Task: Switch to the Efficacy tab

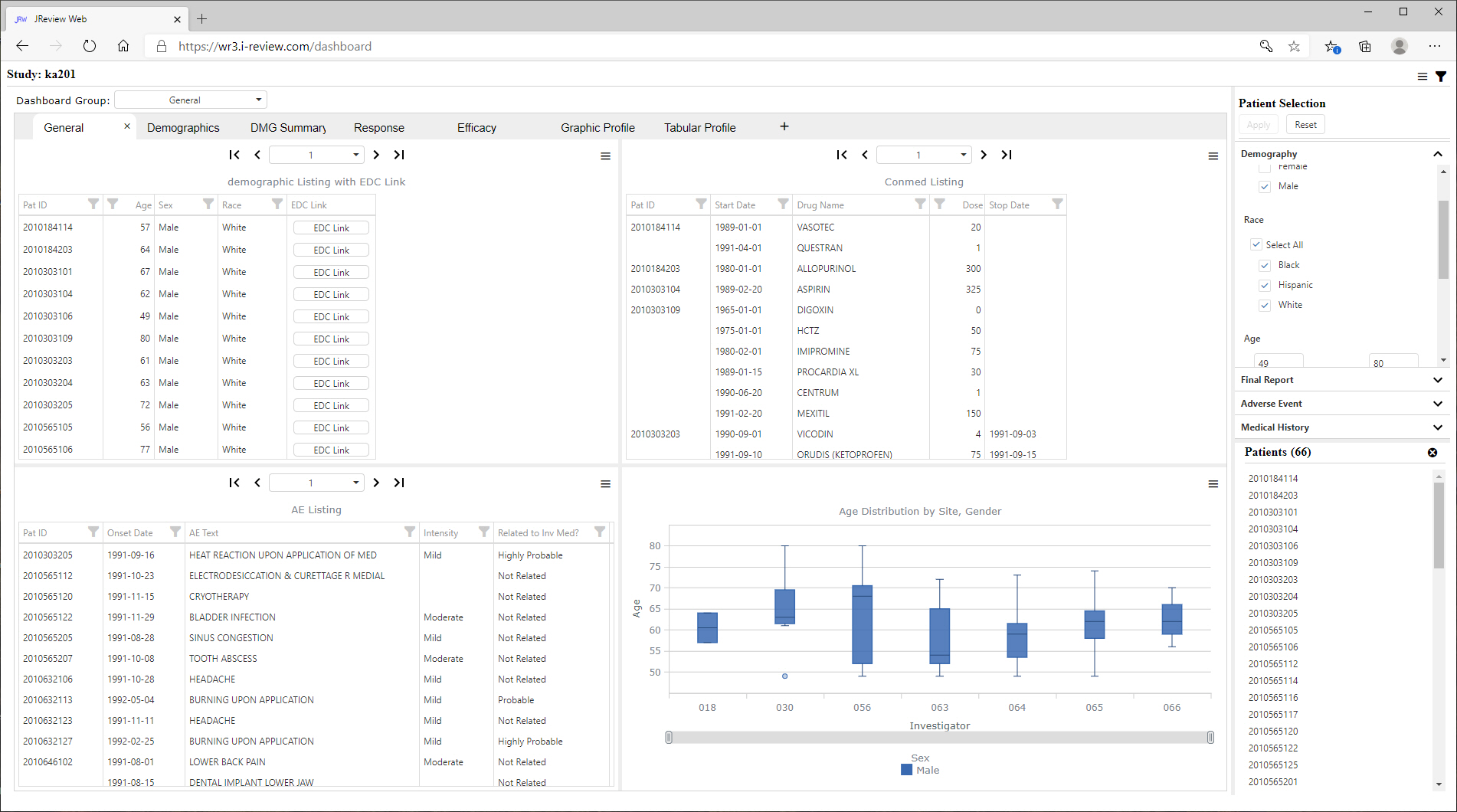Action: 476,128
